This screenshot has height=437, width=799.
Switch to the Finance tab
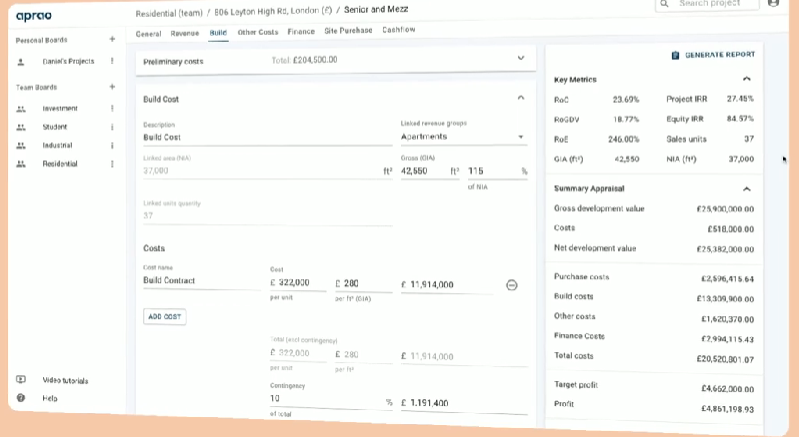(300, 32)
